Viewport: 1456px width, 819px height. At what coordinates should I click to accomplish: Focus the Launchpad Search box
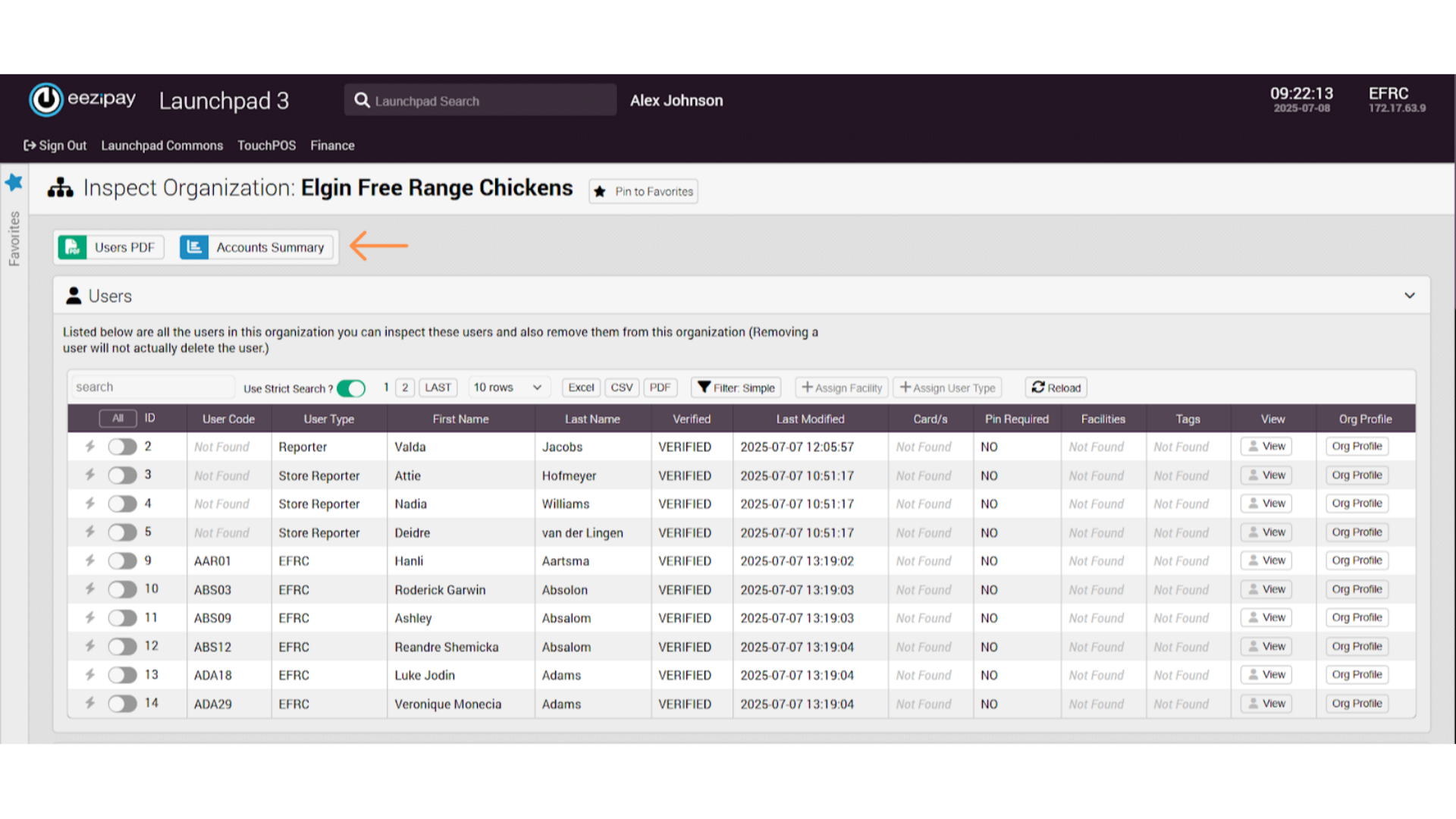[x=480, y=100]
